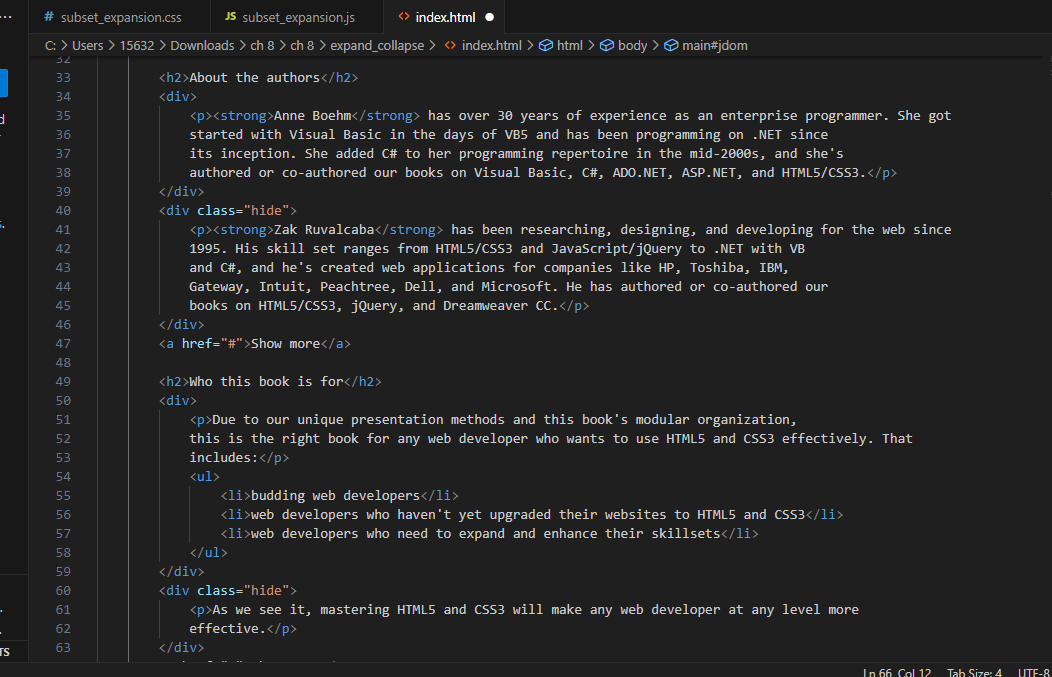
Task: Click line number 40 in the gutter
Action: tap(63, 210)
